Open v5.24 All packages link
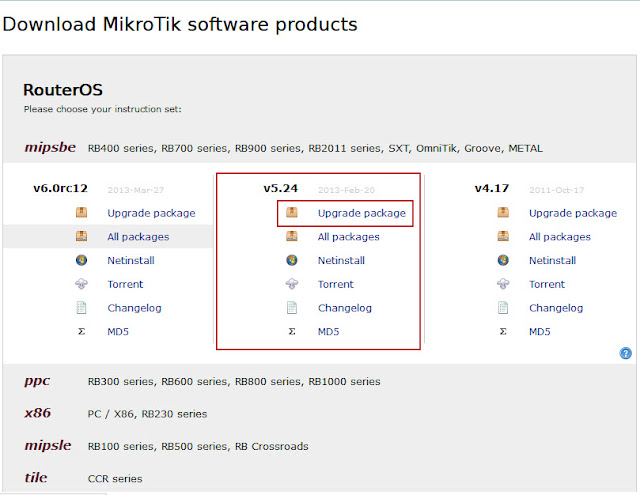Image resolution: width=640 pixels, height=495 pixels. 349,237
